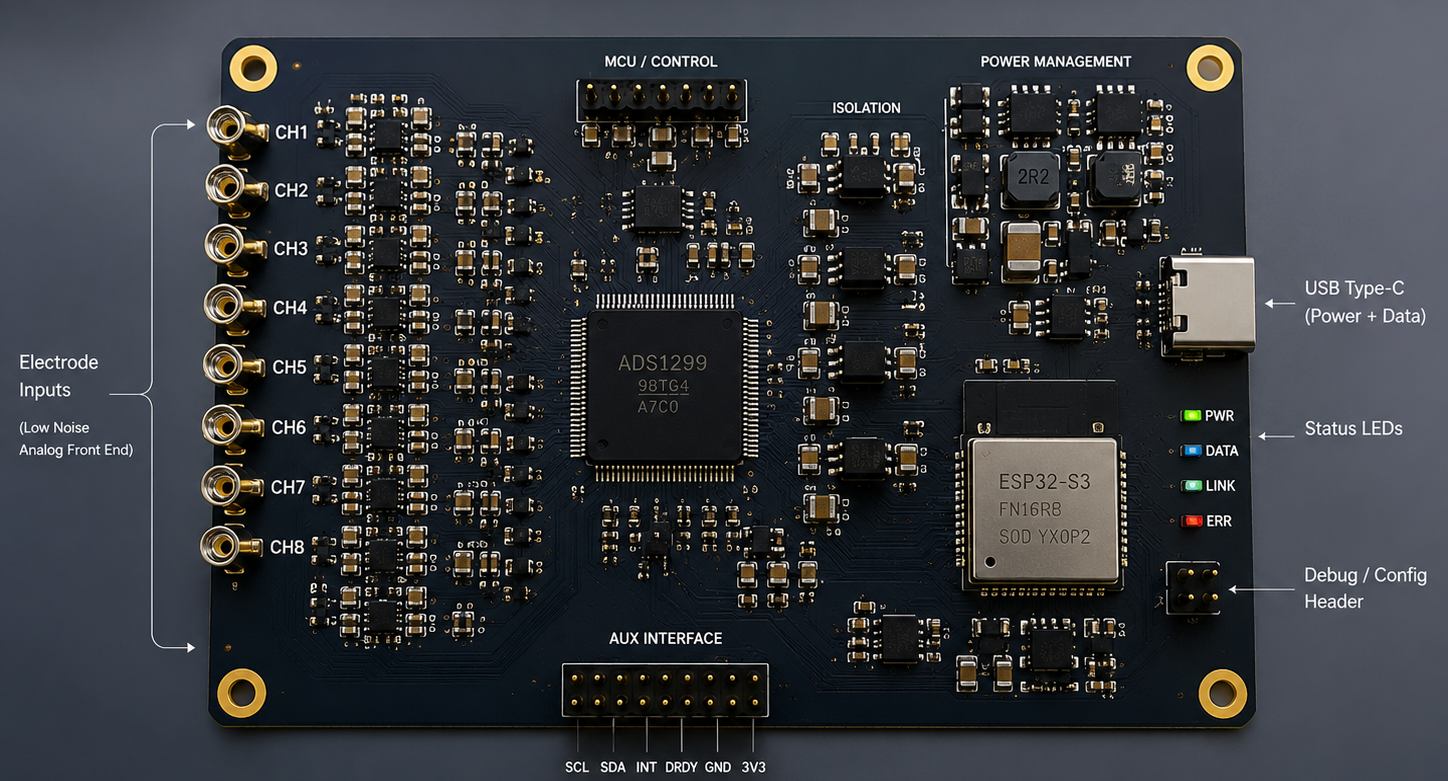Click the "ERR" LED label text
Viewport: 1448px width, 781px height.
1219,521
